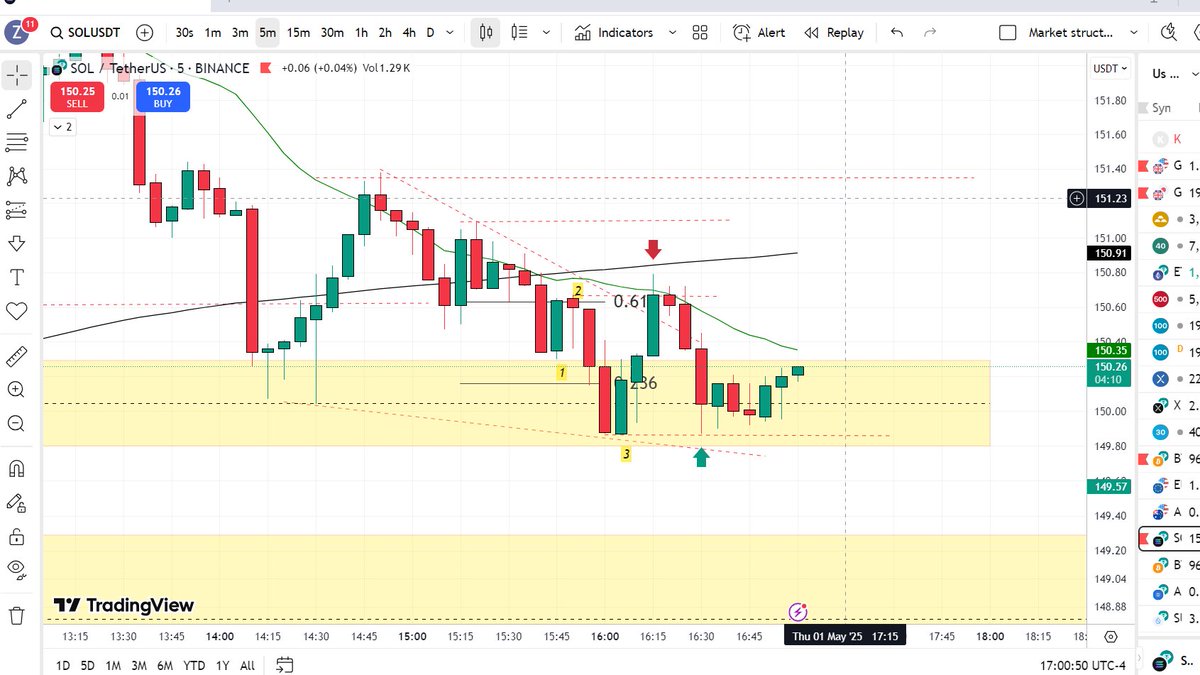The height and width of the screenshot is (675, 1200).
Task: Open the Go to date calendar icon
Action: click(284, 665)
